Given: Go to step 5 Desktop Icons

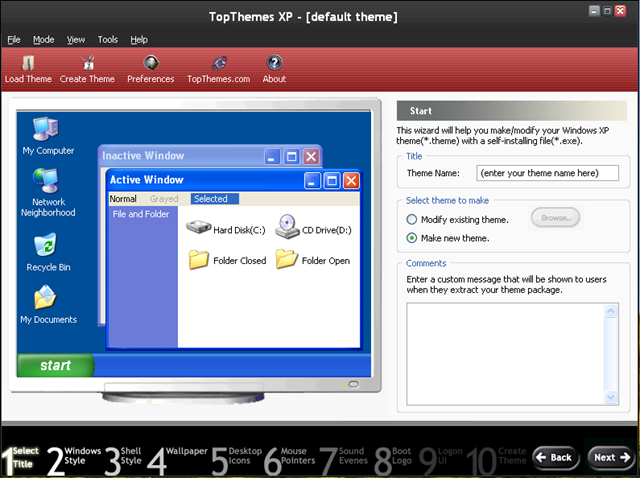Looking at the screenshot, I should 237,460.
